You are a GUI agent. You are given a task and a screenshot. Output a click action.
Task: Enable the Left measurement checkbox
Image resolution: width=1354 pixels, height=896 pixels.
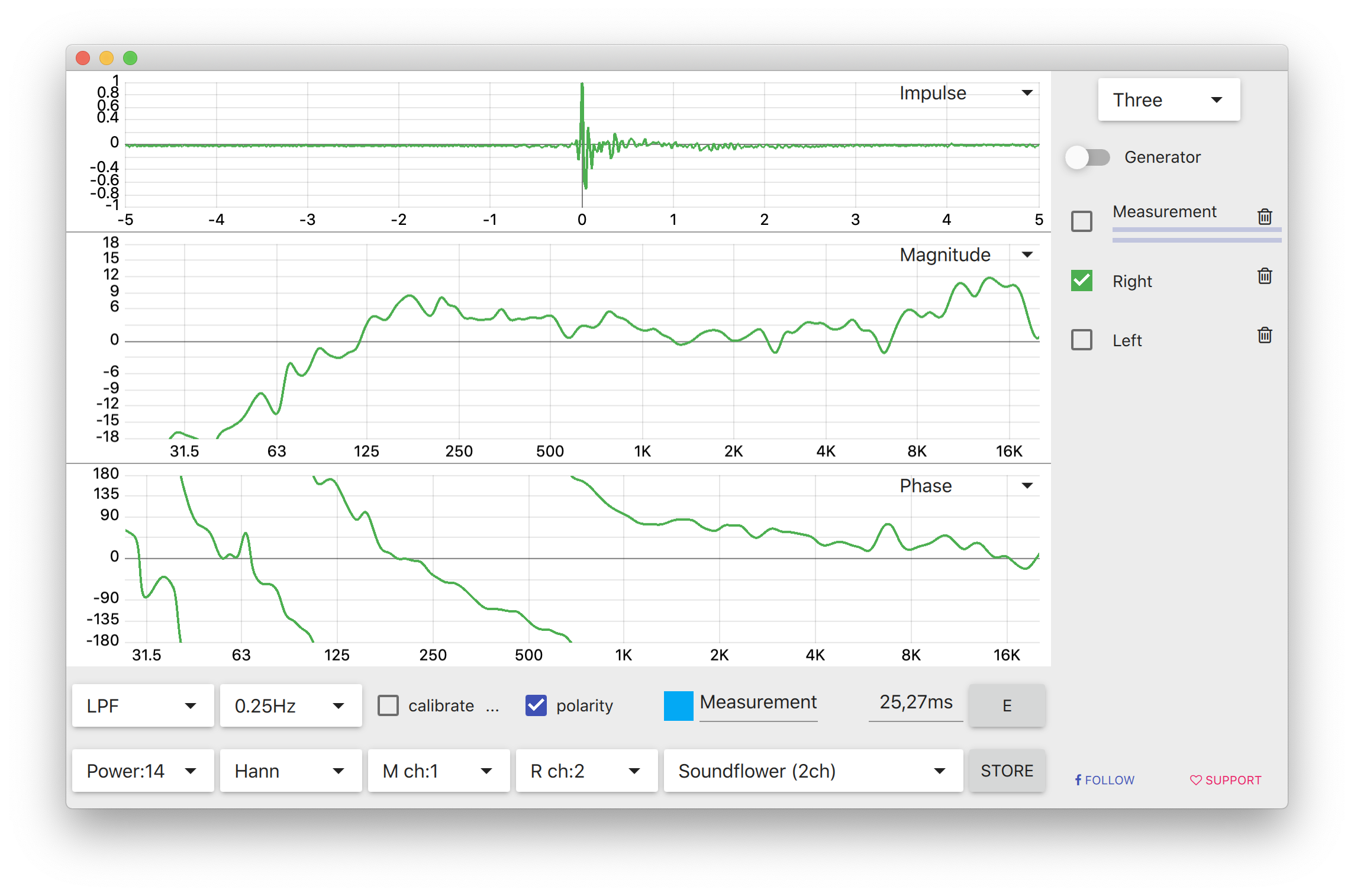(1082, 340)
